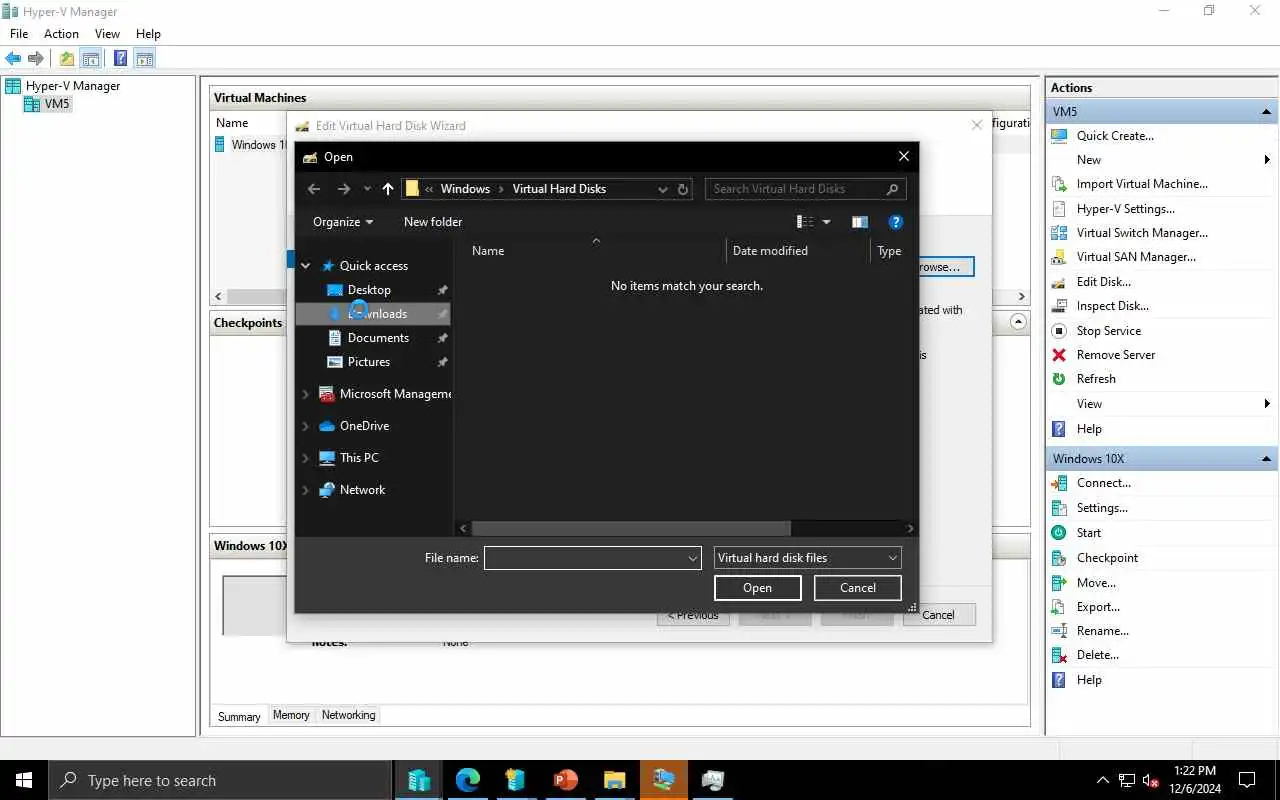Refresh the Virtual Hard Disks folder
Viewport: 1280px width, 800px height.
coord(683,189)
